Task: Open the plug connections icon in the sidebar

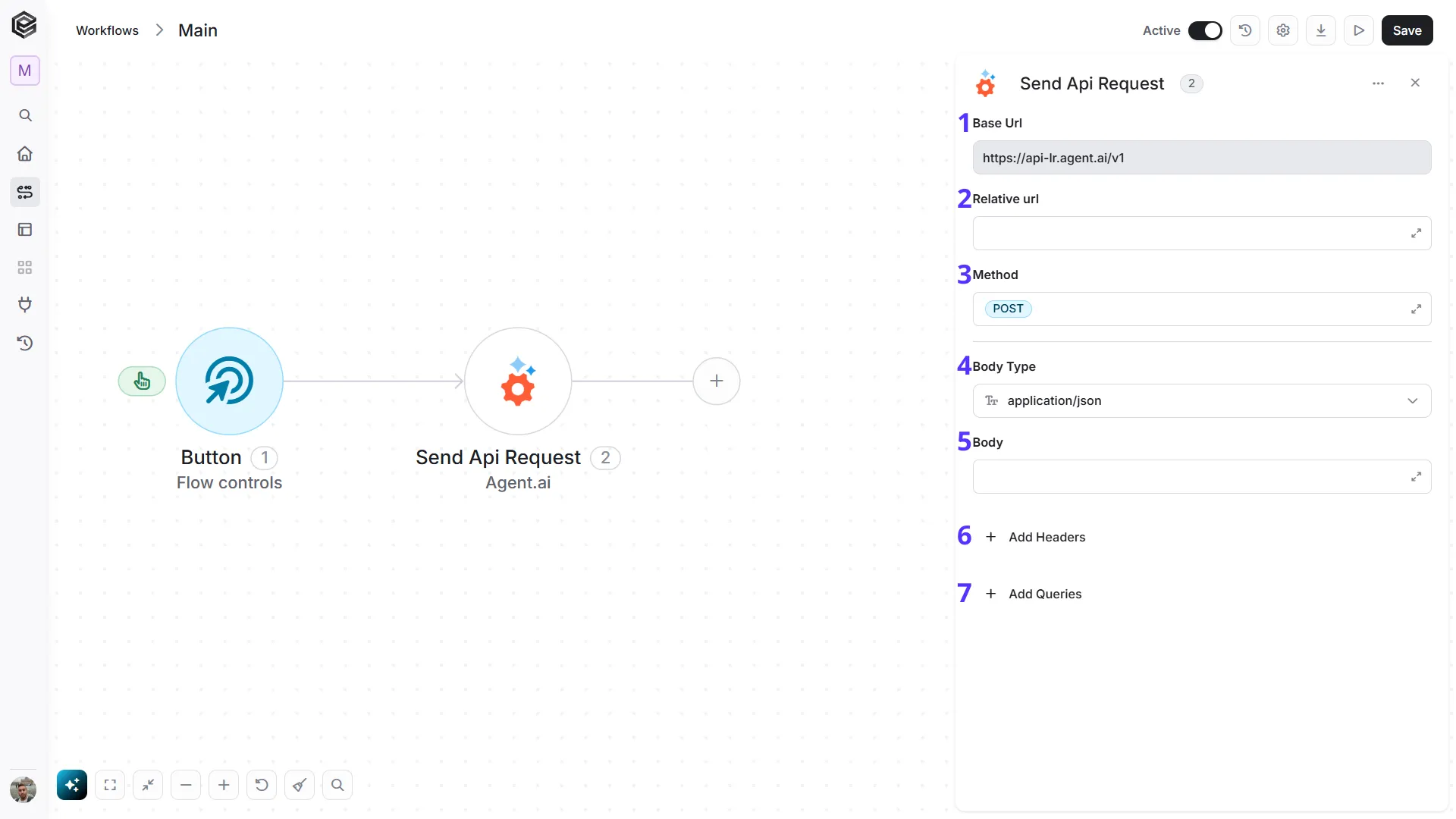Action: tap(25, 305)
